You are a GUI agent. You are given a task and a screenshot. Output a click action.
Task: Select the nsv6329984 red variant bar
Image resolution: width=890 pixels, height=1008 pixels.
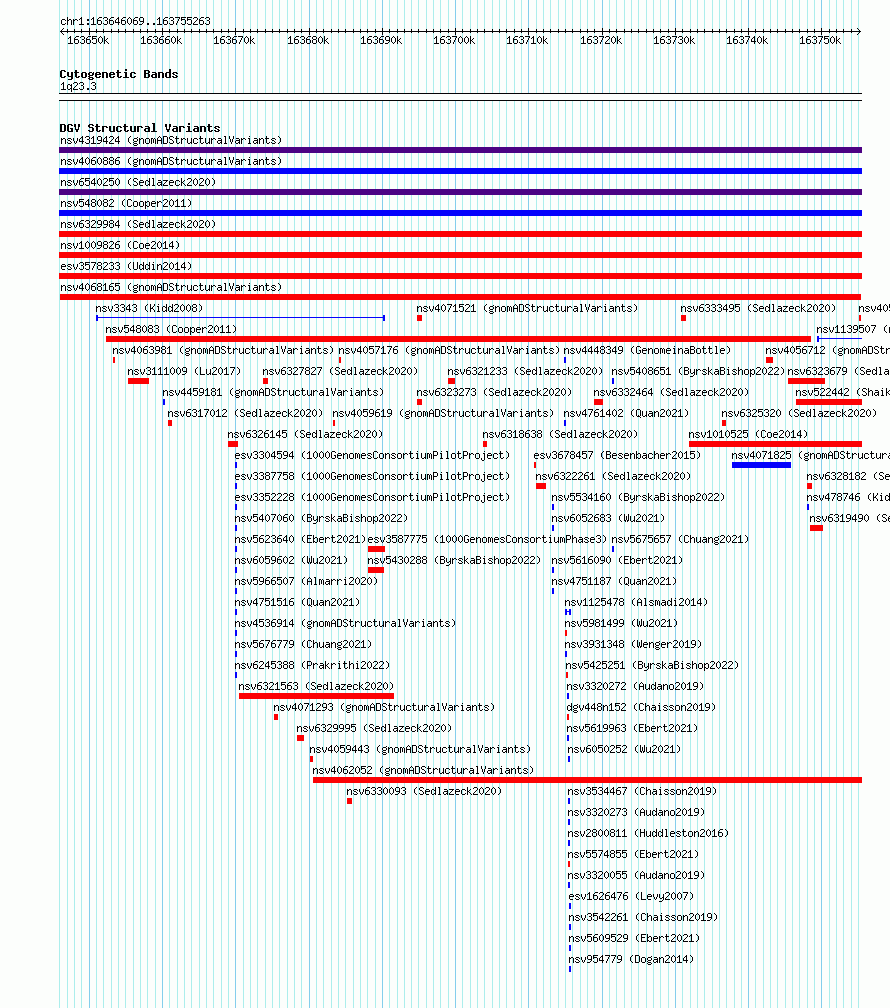[x=460, y=234]
